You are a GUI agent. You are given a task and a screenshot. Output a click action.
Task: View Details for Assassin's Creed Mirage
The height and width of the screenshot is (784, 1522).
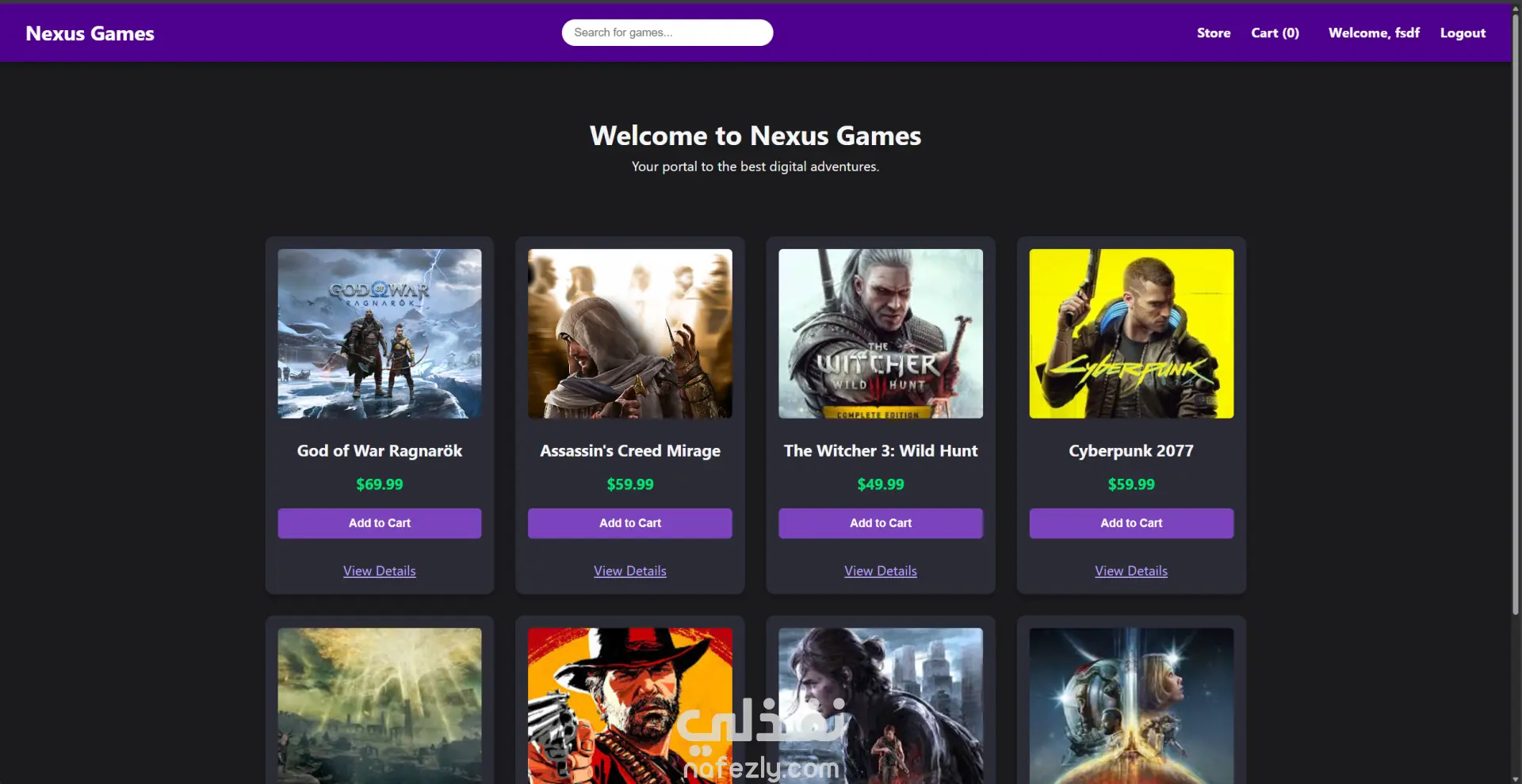(x=630, y=571)
